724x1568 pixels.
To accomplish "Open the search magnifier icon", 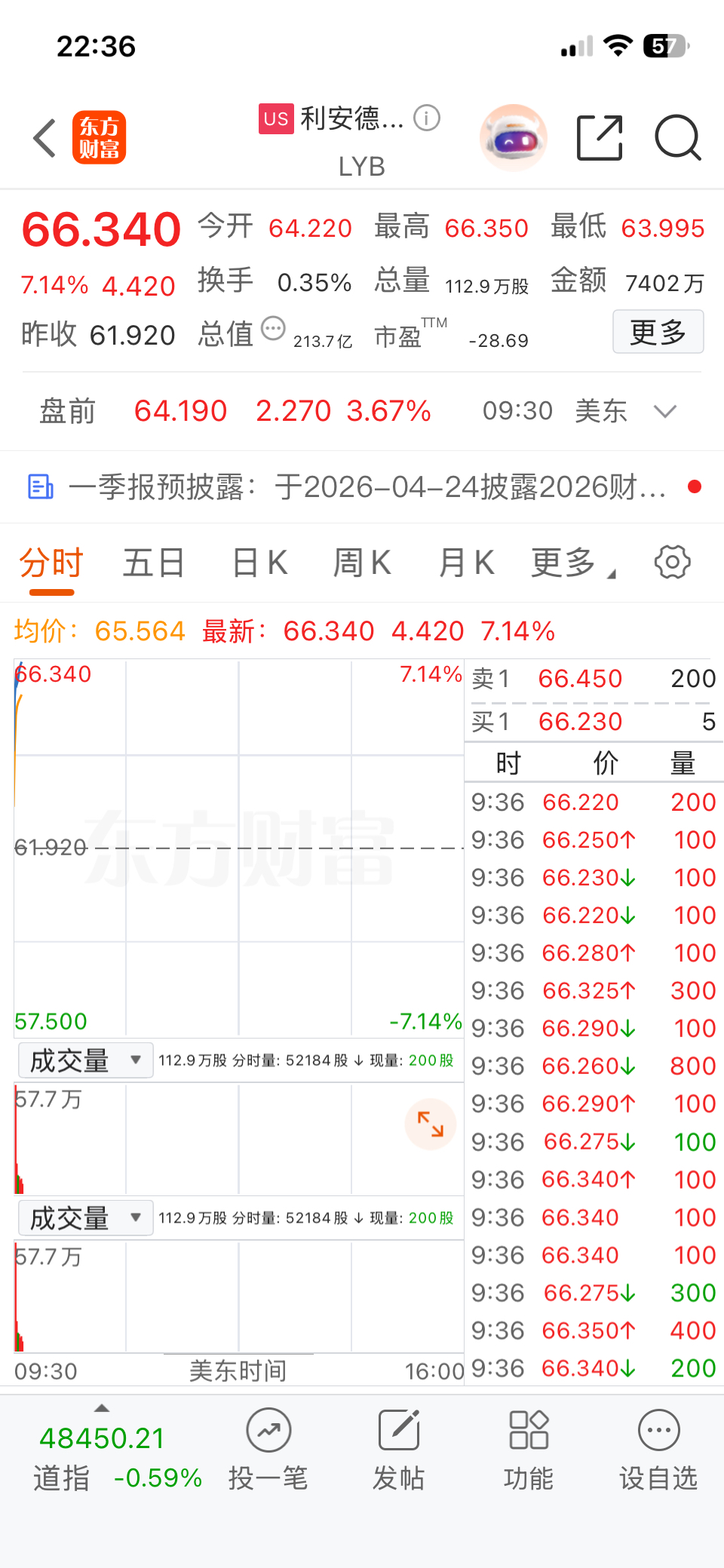I will pyautogui.click(x=678, y=138).
